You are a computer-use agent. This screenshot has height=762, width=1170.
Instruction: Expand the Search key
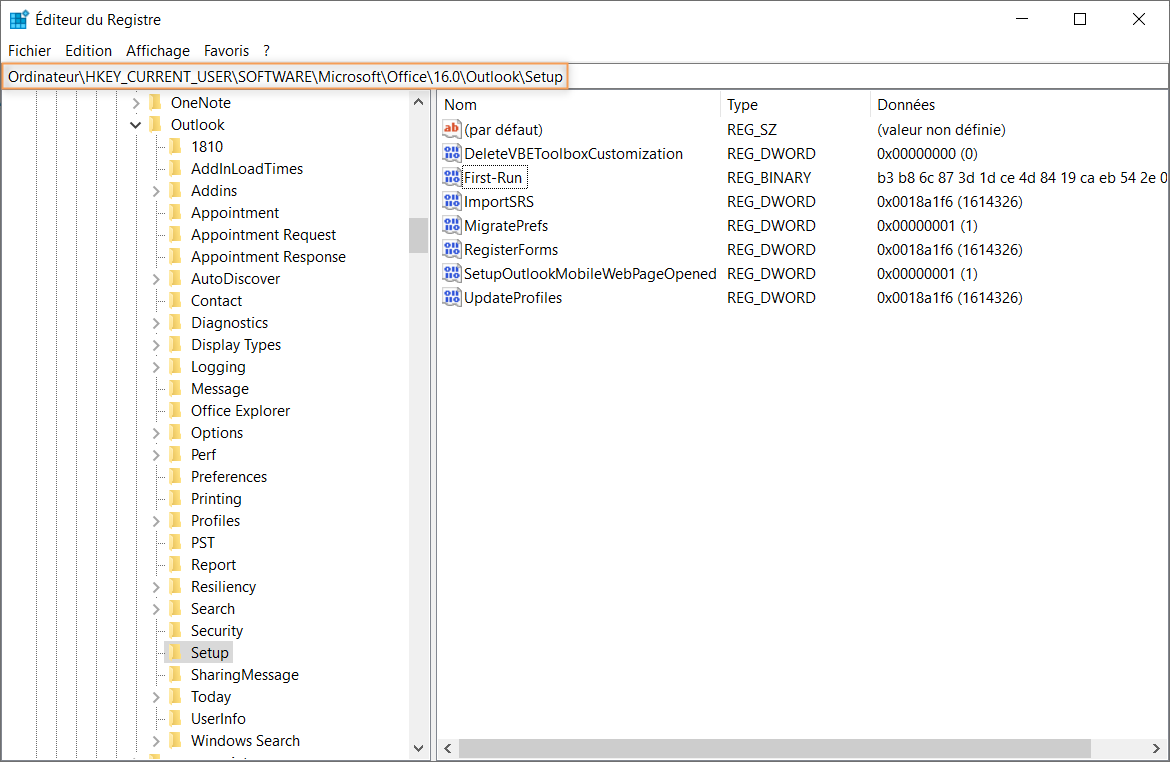pyautogui.click(x=156, y=609)
